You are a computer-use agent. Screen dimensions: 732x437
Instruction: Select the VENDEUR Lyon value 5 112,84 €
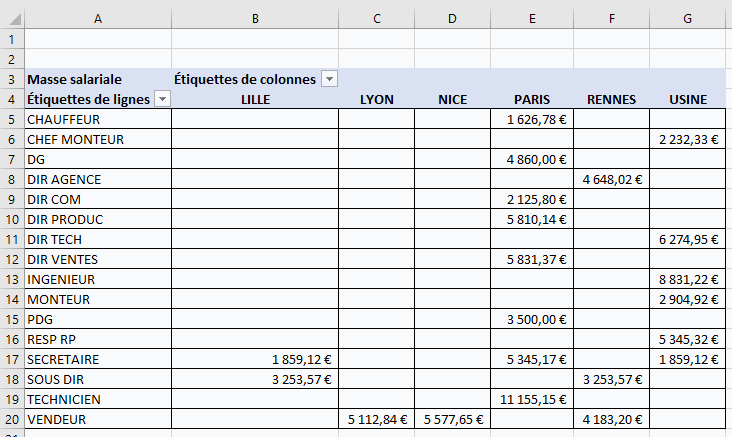click(x=376, y=419)
